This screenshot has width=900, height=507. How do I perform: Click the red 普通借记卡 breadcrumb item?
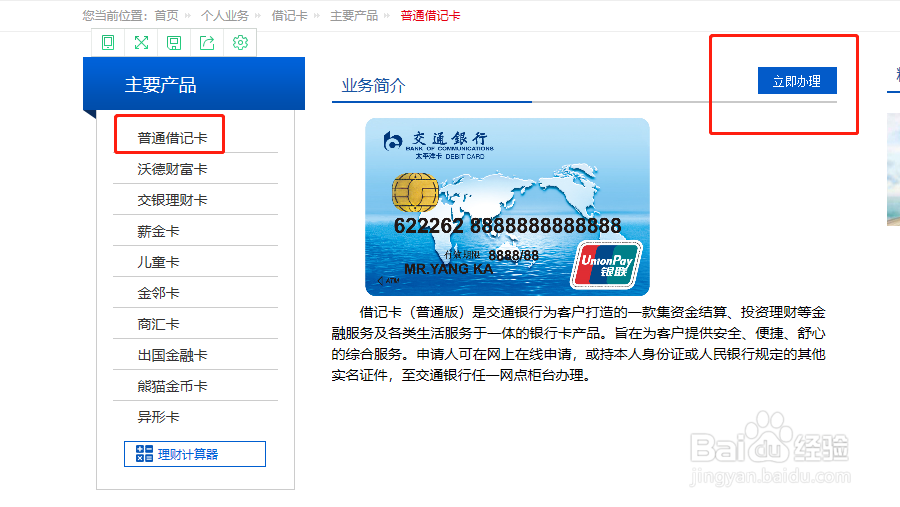[430, 16]
